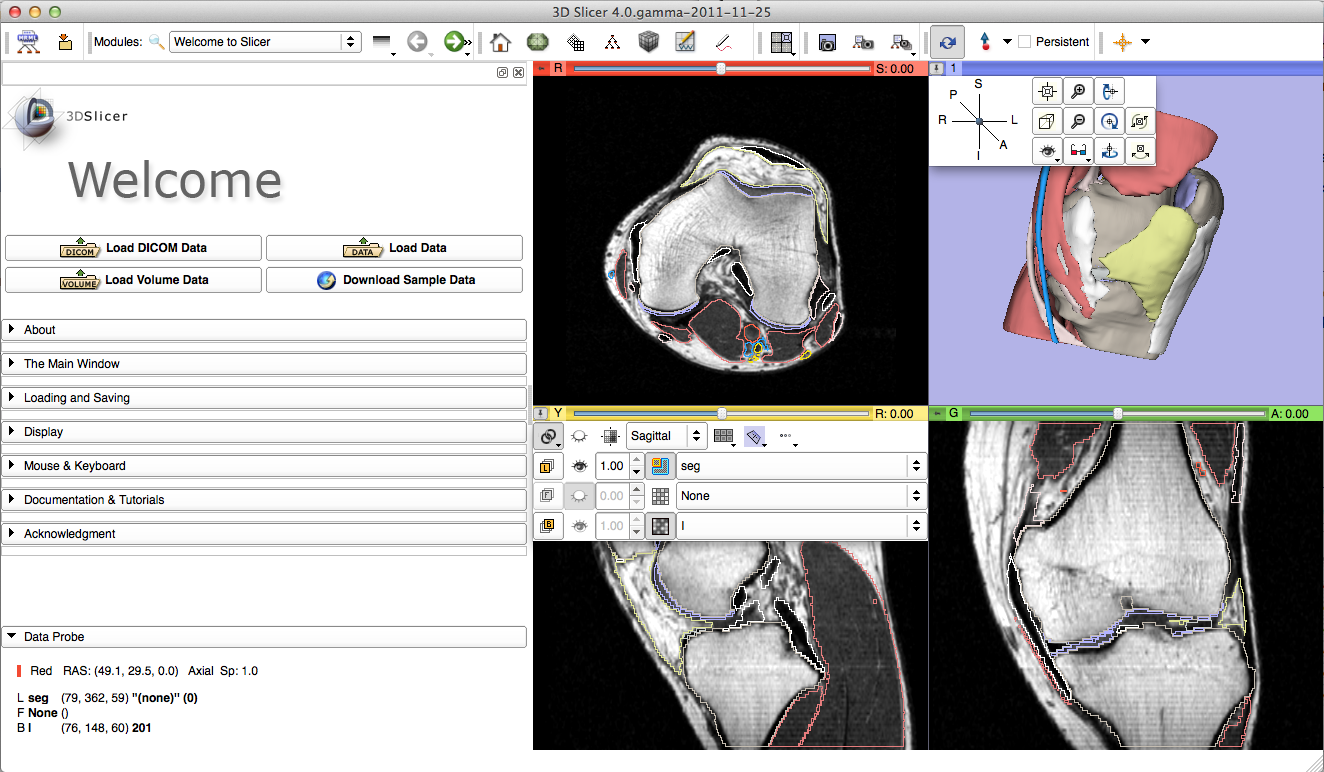Click the screenshot capture camera icon
1324x772 pixels.
[827, 42]
